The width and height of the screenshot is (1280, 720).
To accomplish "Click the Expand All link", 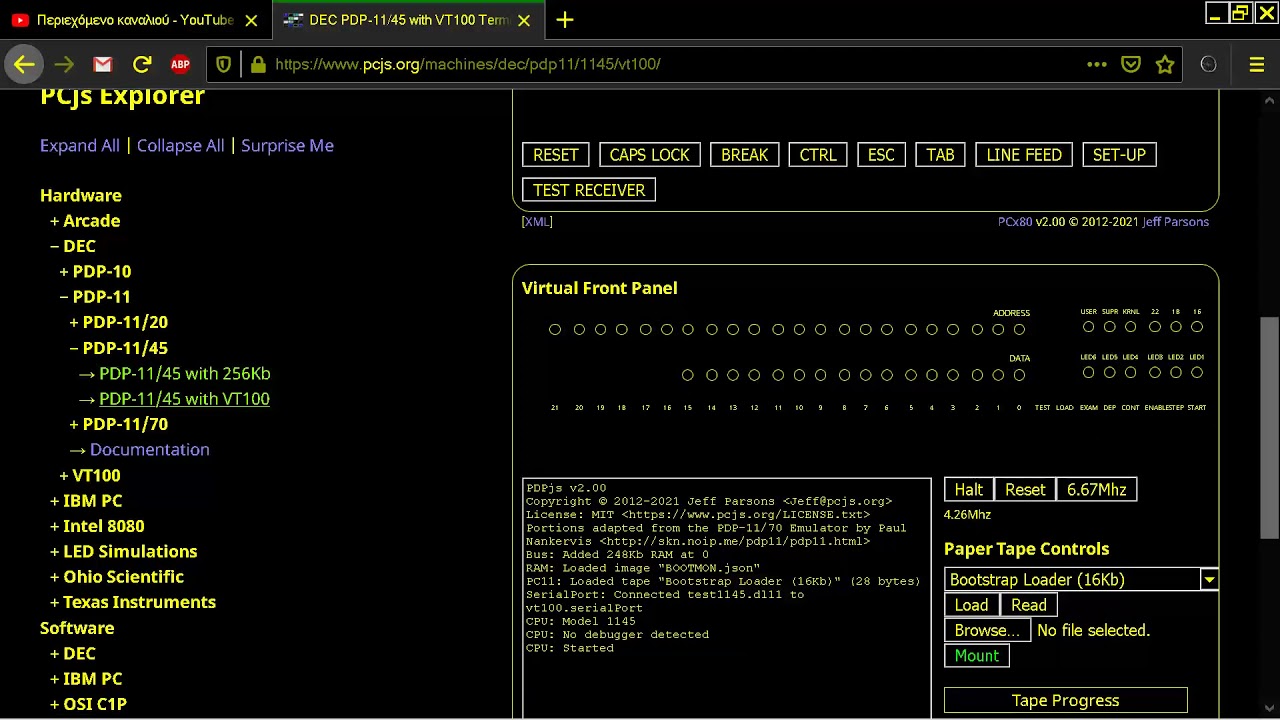I will coord(79,145).
